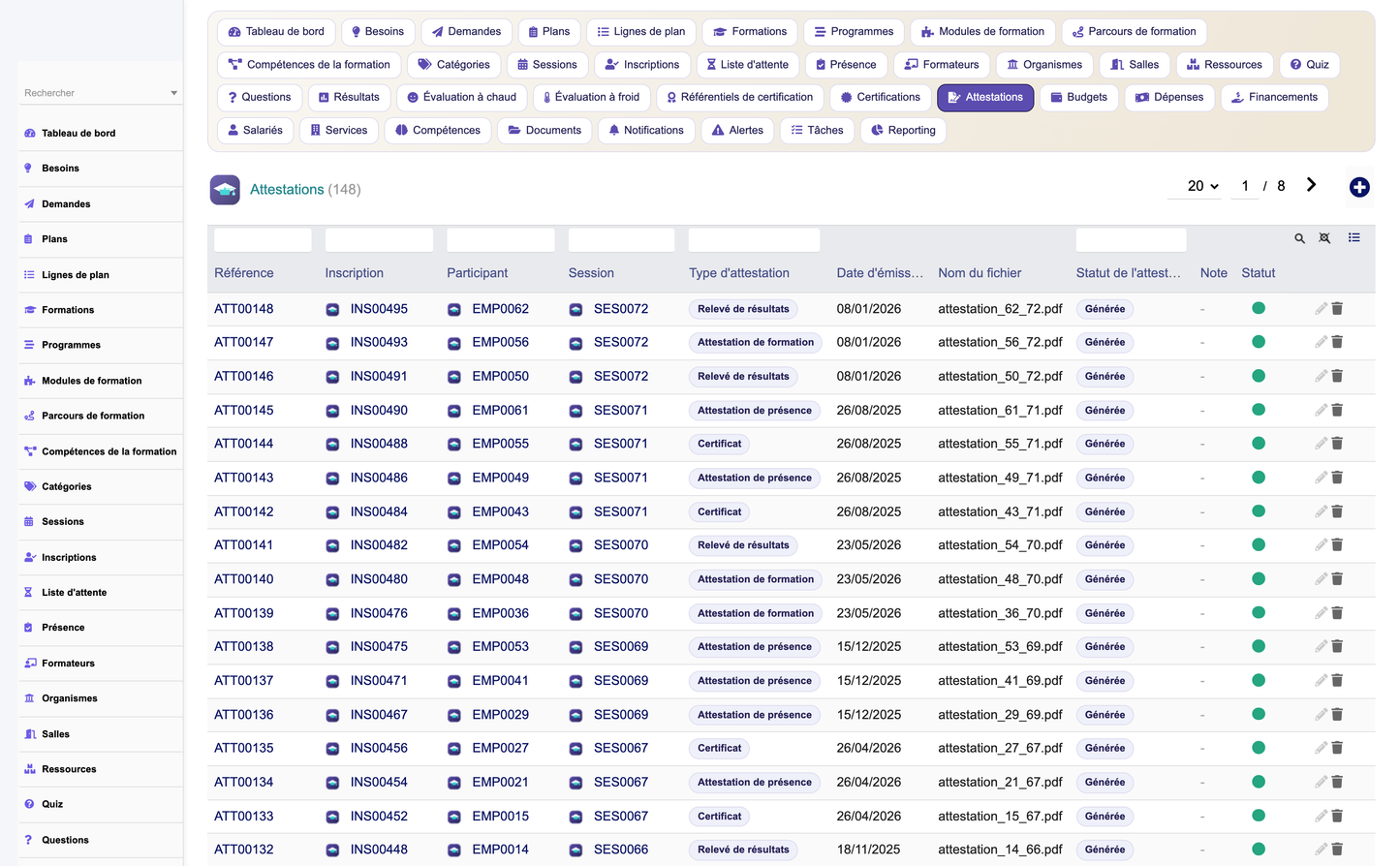Click the Attestations graduation cap module icon

pyautogui.click(x=225, y=189)
